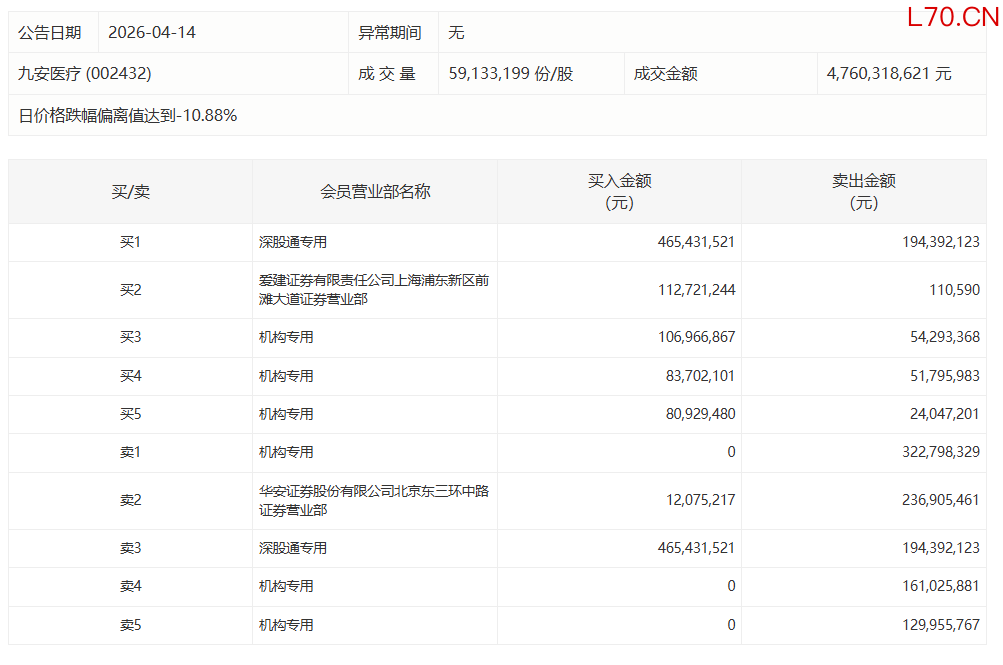Click the 卖出金额 (元) column header

coord(864,192)
